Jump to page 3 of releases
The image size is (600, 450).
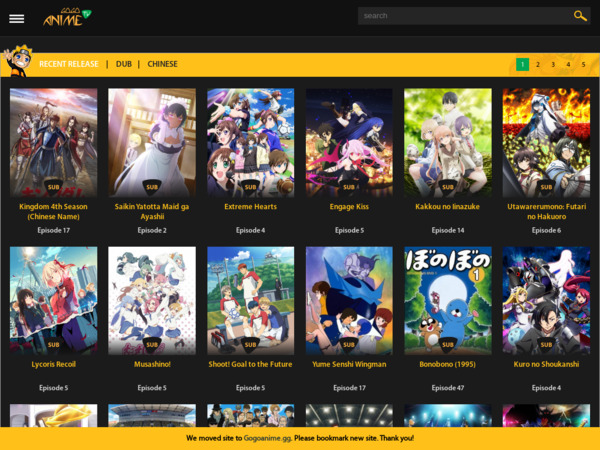(553, 64)
